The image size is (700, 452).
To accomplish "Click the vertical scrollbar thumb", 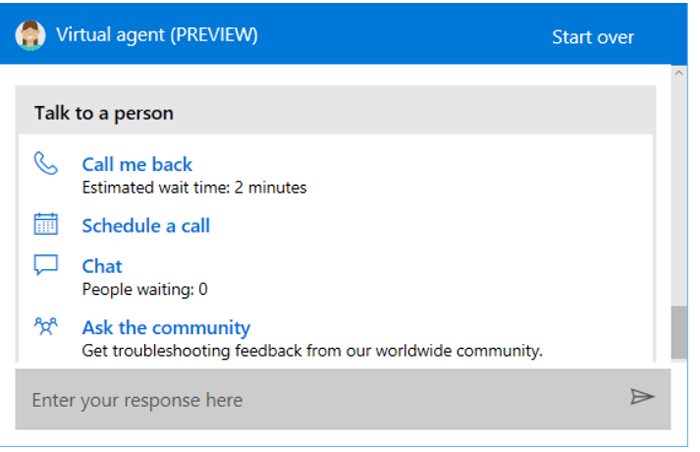I will tap(679, 332).
